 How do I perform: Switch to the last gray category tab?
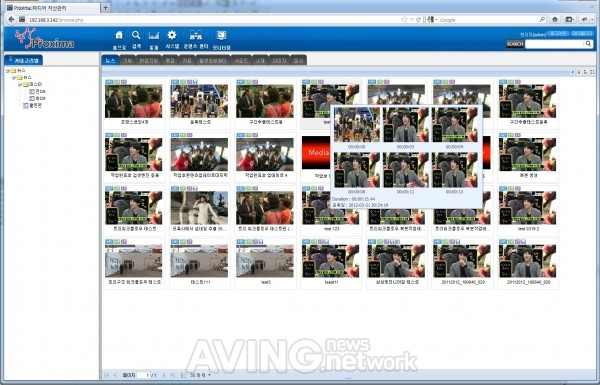click(x=298, y=60)
